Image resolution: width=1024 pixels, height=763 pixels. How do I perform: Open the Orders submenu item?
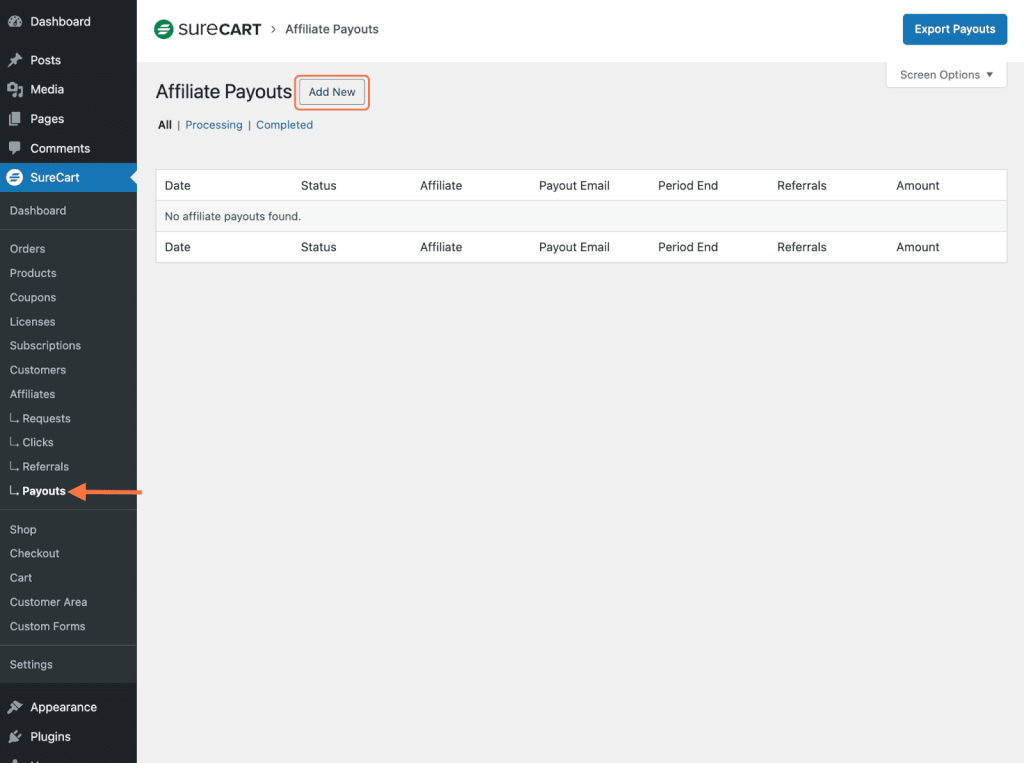27,249
